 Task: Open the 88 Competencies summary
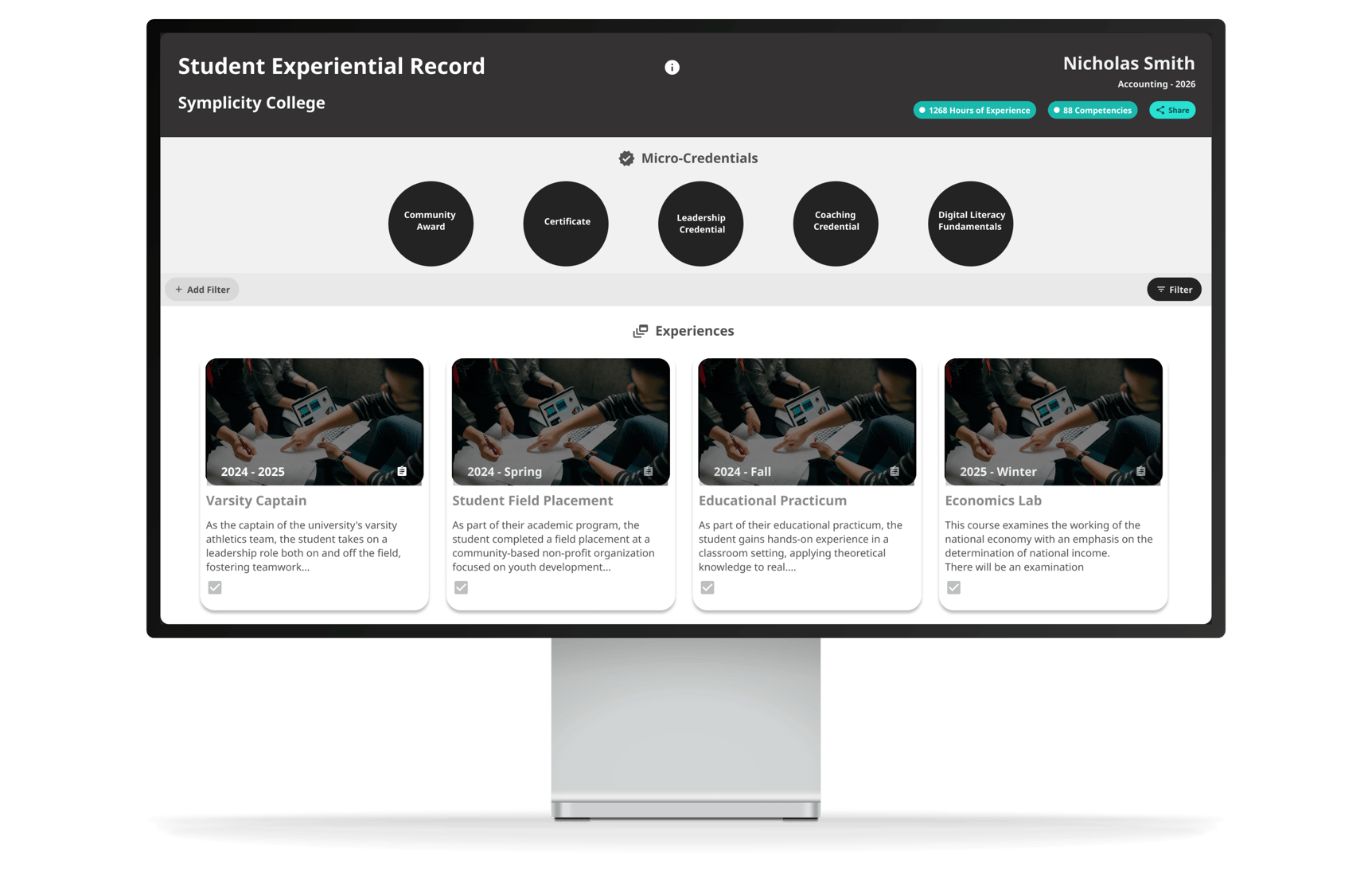coord(1092,110)
